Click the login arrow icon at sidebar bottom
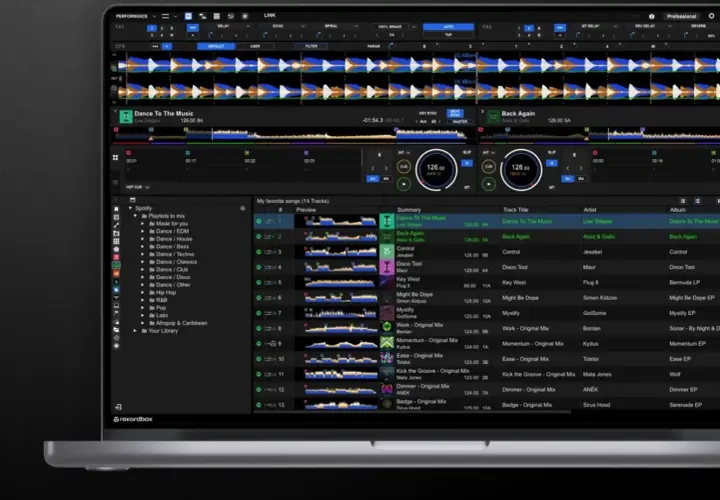The height and width of the screenshot is (500, 720). click(118, 407)
